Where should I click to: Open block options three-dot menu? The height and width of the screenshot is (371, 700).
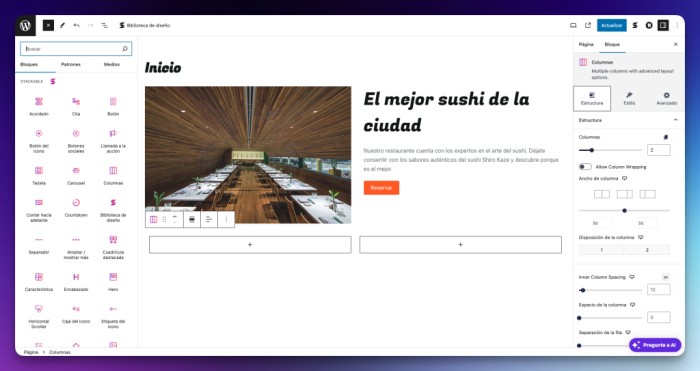(x=226, y=219)
